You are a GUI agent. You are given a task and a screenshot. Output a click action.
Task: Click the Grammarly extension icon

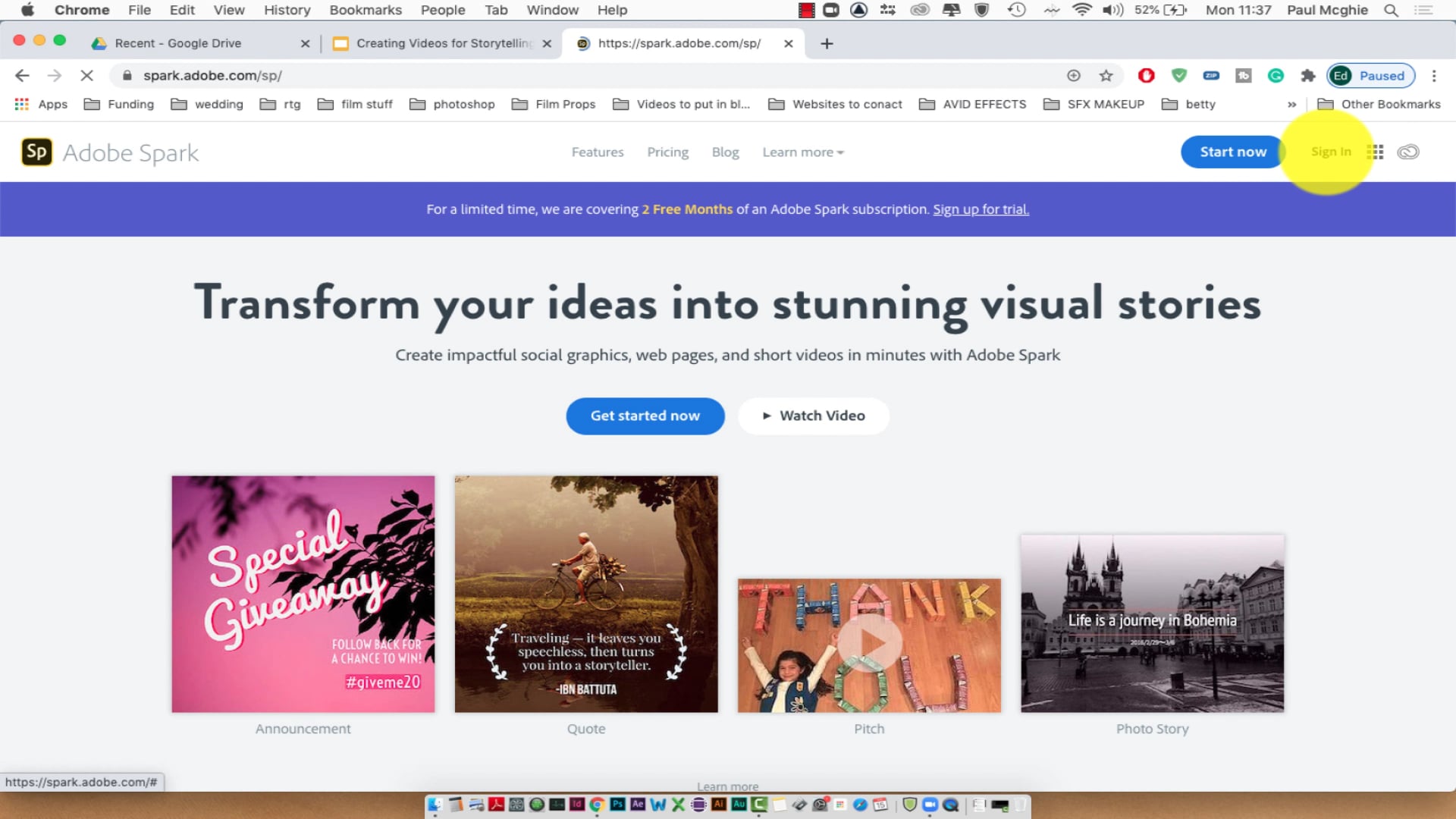(1276, 76)
